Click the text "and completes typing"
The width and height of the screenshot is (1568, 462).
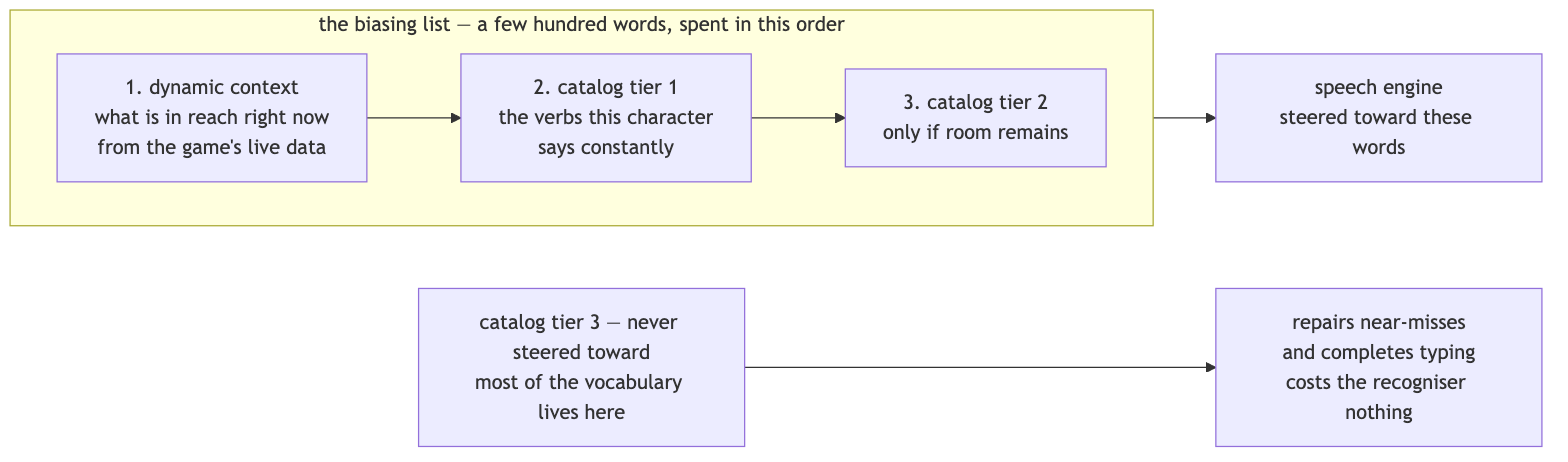pyautogui.click(x=1378, y=353)
